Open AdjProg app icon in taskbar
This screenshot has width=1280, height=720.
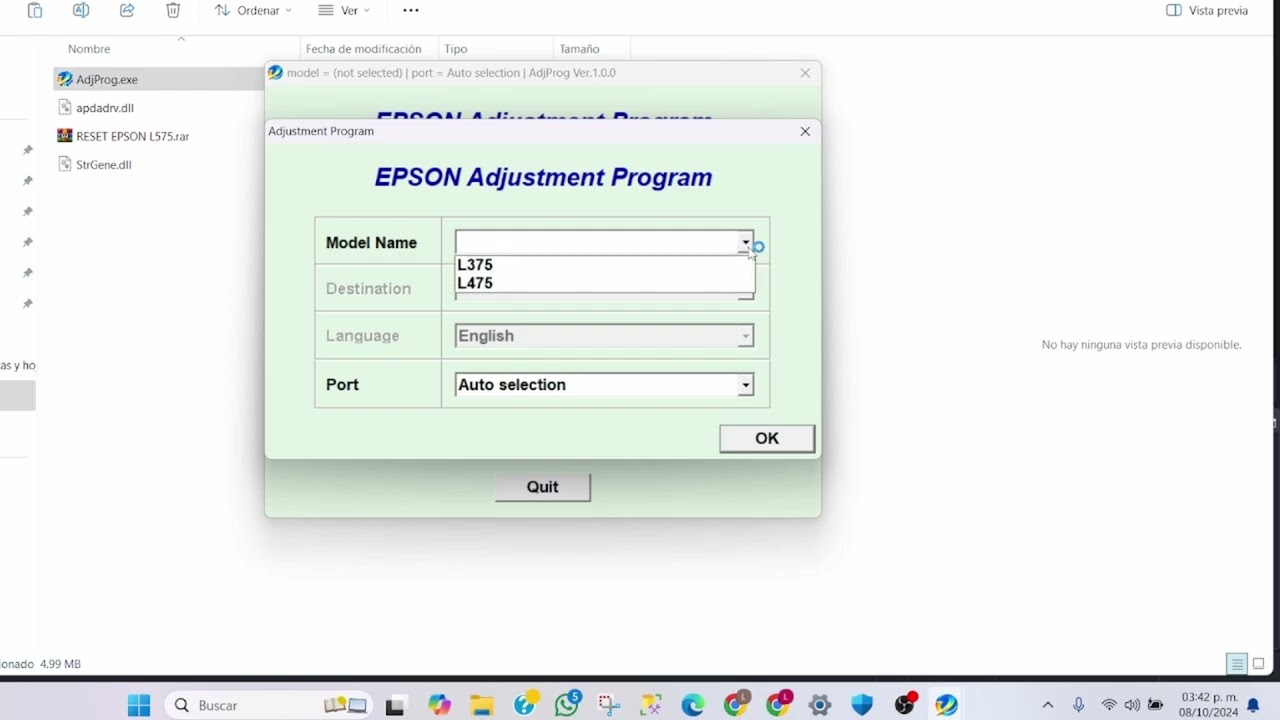946,705
